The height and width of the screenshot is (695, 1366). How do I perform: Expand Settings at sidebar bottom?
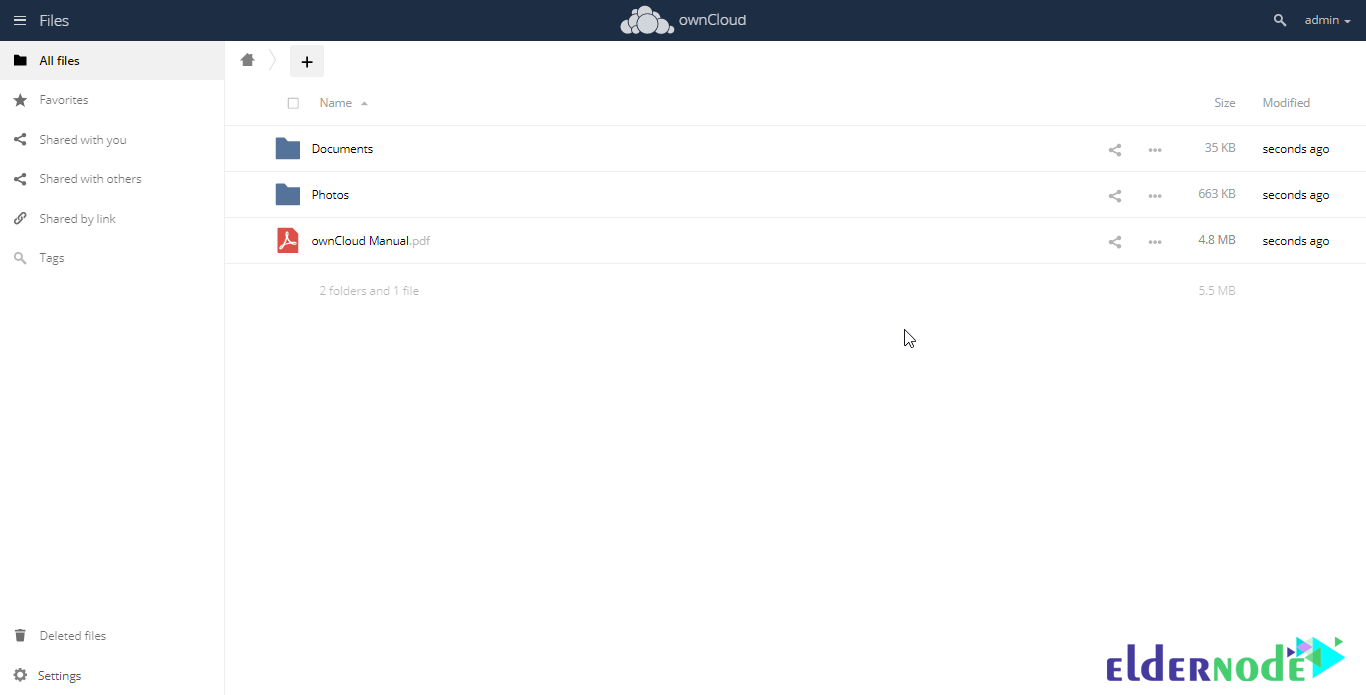(x=112, y=676)
